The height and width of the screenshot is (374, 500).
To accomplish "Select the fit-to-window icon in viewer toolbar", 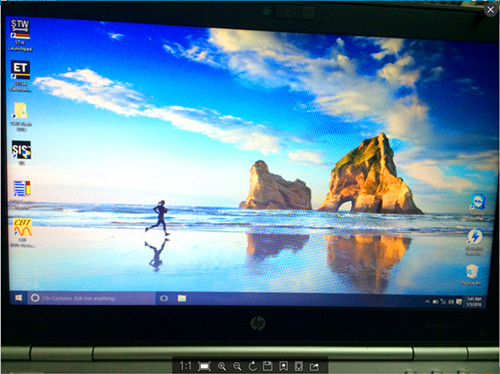I will tap(204, 366).
